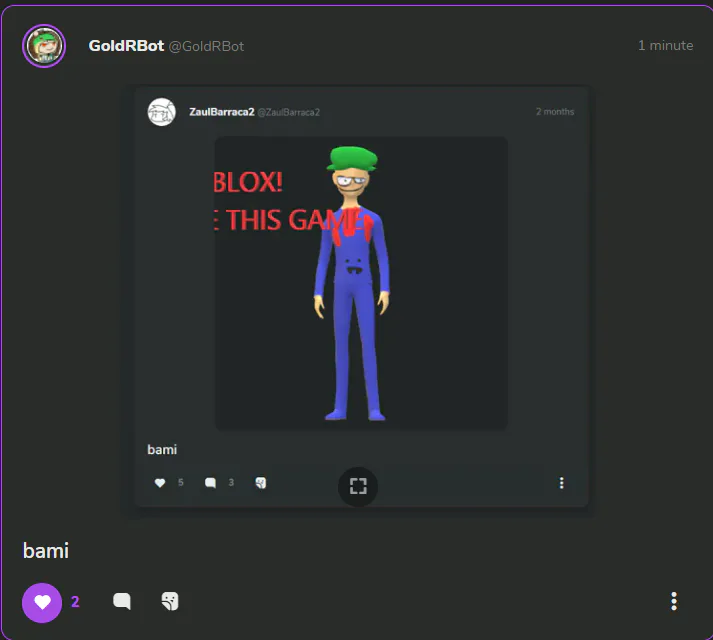713x640 pixels.
Task: Open the @GoldRBot handle link
Action: (x=206, y=46)
